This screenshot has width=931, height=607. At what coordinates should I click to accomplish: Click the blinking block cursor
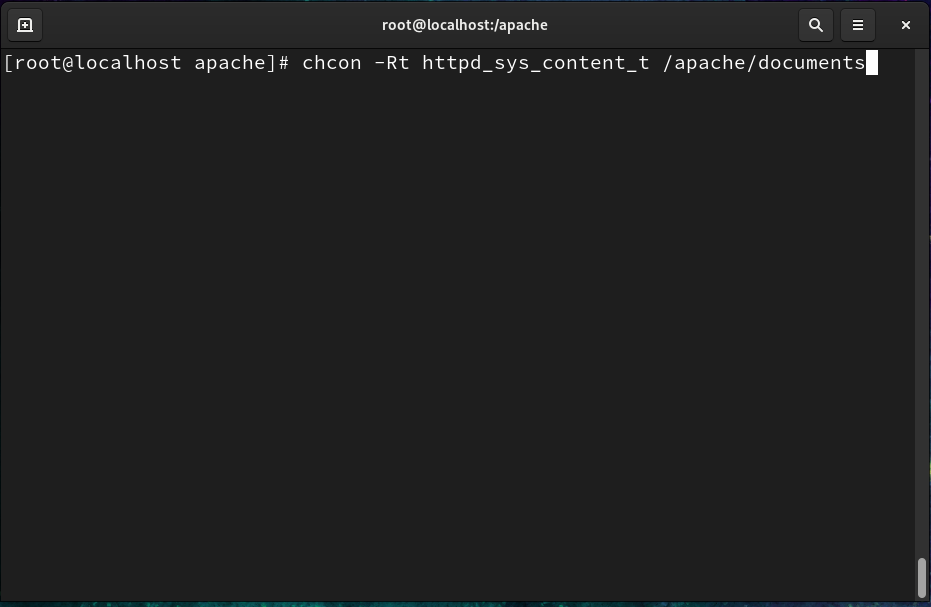point(872,63)
